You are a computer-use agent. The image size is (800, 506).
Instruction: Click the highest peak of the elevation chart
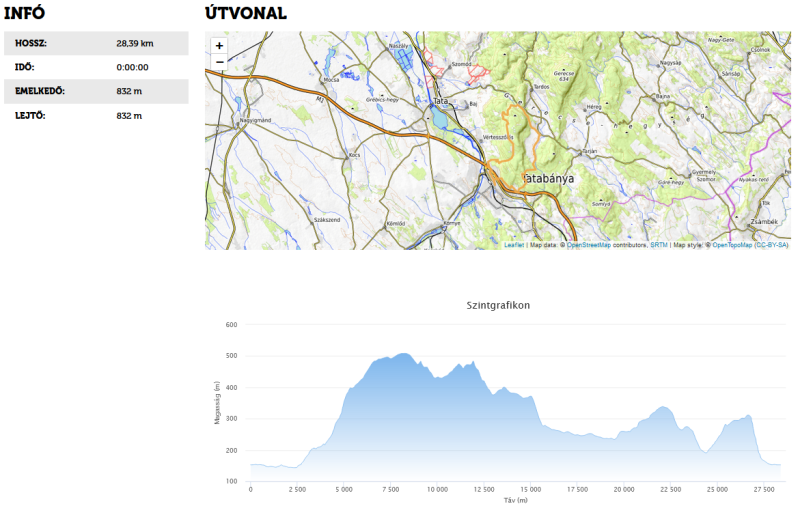point(405,353)
